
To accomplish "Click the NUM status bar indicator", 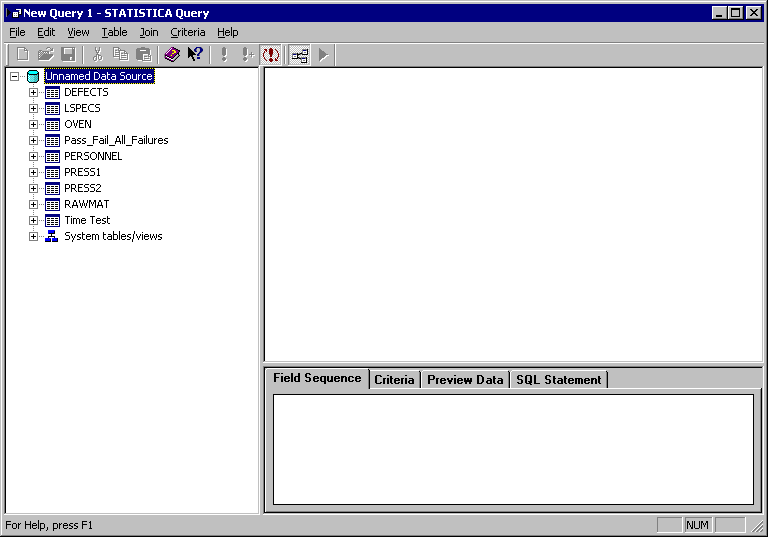I will pos(697,525).
